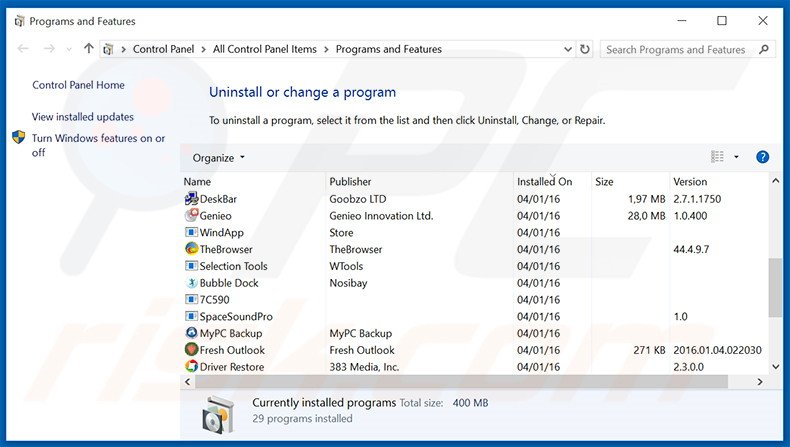Select the DeskBar program name
The width and height of the screenshot is (790, 447).
point(218,199)
